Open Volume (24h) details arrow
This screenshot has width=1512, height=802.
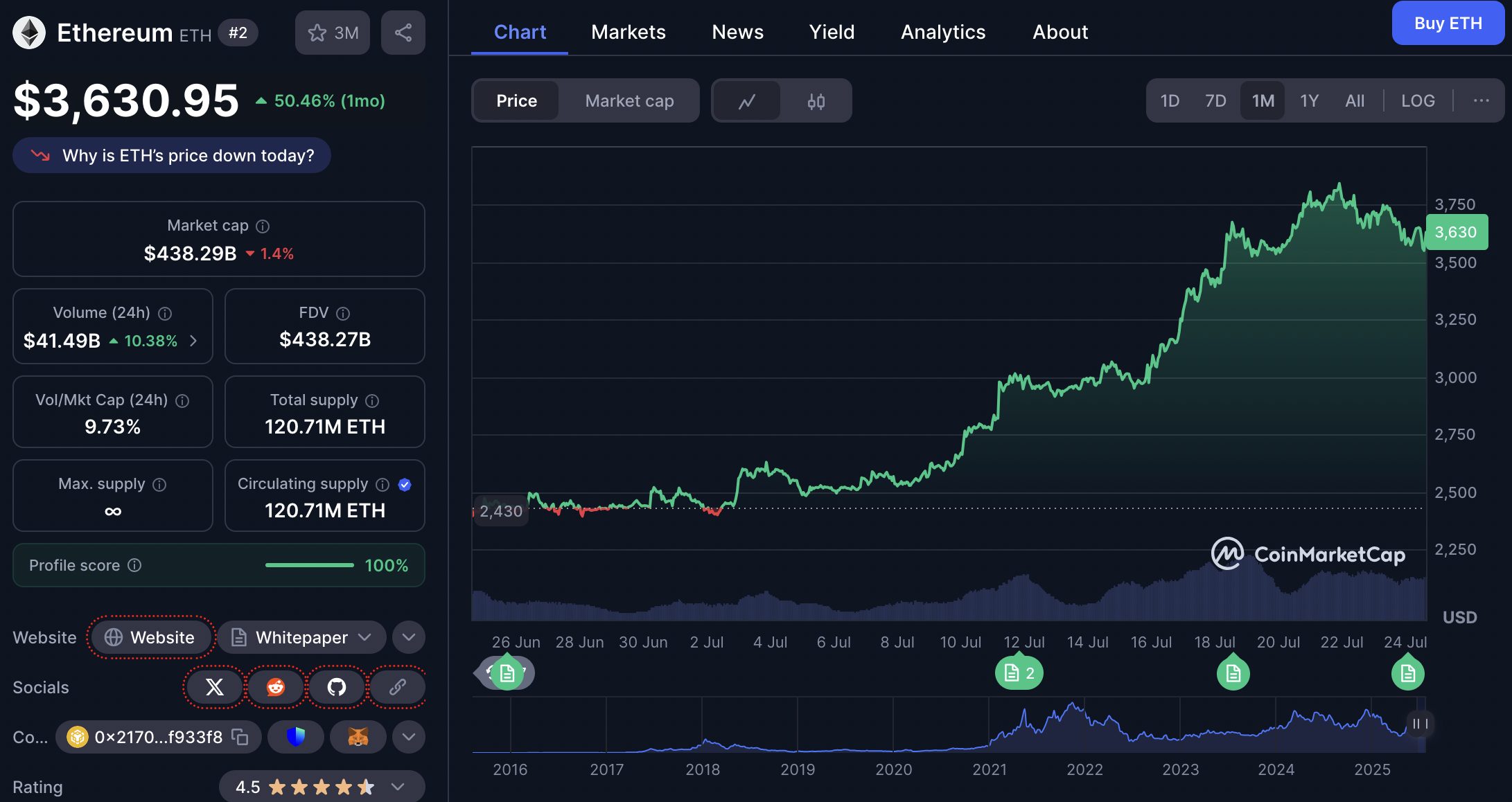coord(193,341)
